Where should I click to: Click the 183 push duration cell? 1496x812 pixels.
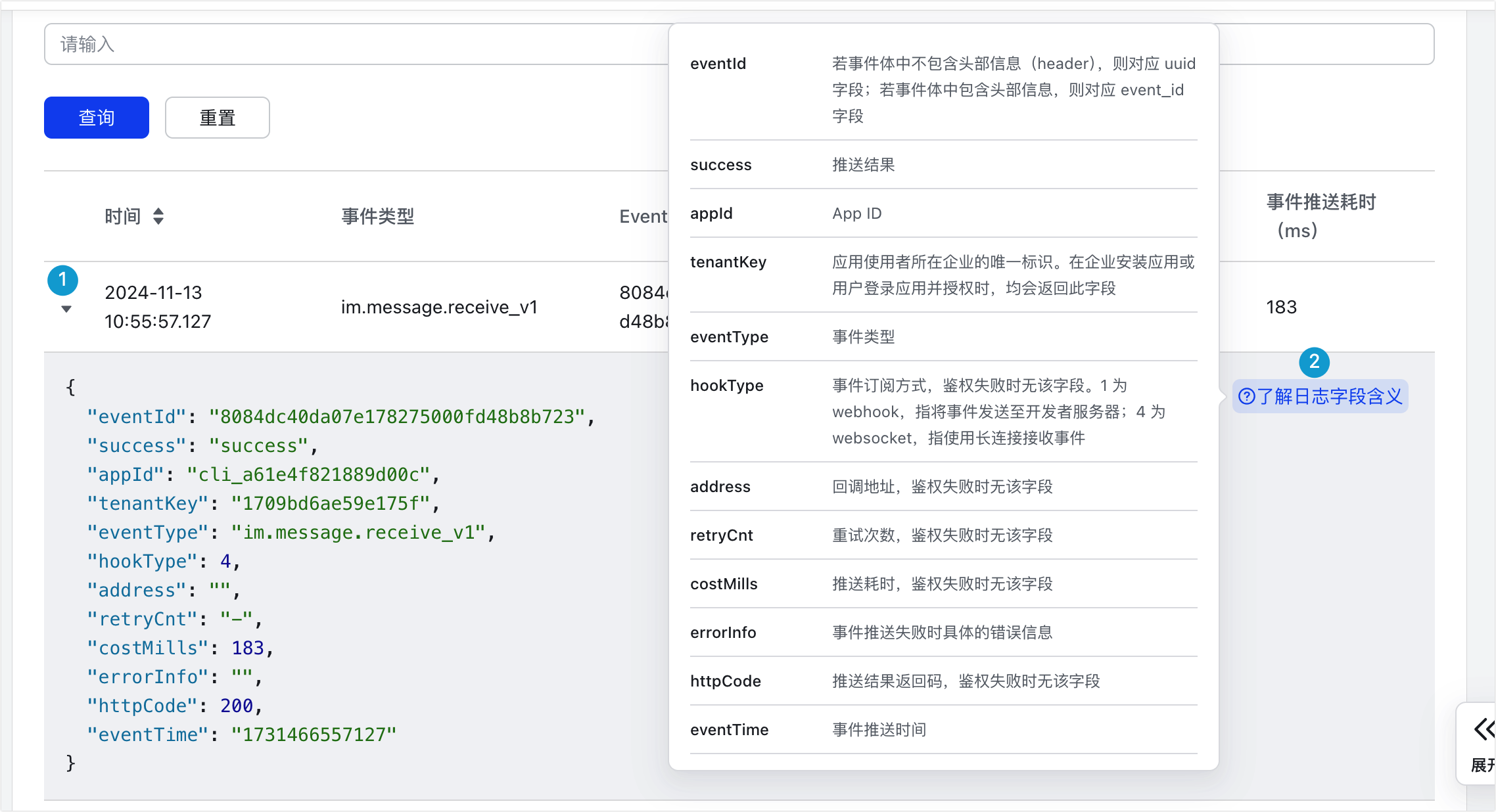coord(1281,307)
